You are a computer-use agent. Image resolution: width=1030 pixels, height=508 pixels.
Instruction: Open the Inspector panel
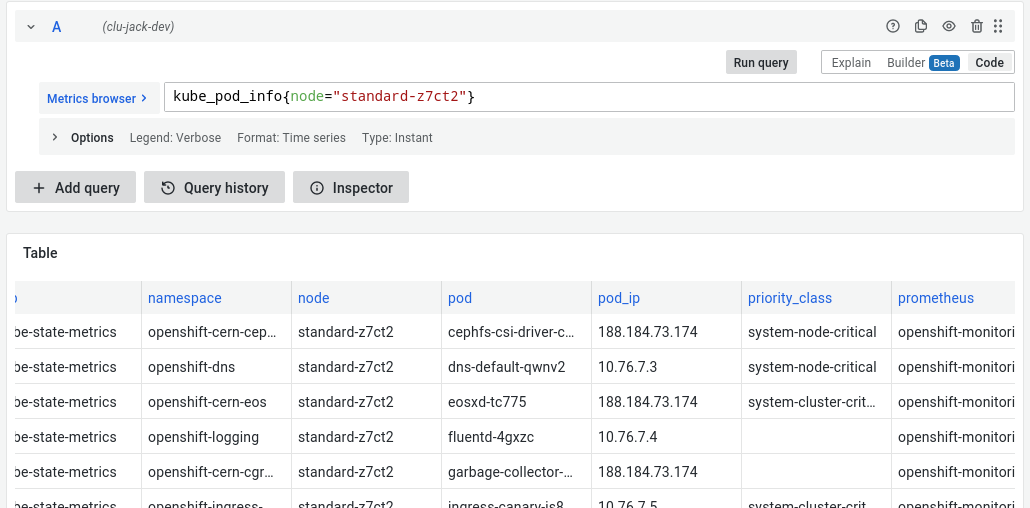coord(351,187)
